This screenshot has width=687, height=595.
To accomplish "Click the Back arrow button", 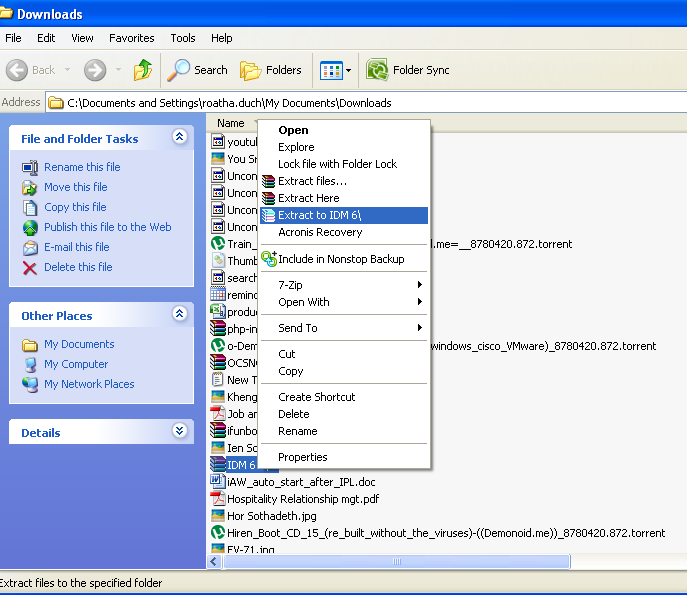I will tap(17, 70).
